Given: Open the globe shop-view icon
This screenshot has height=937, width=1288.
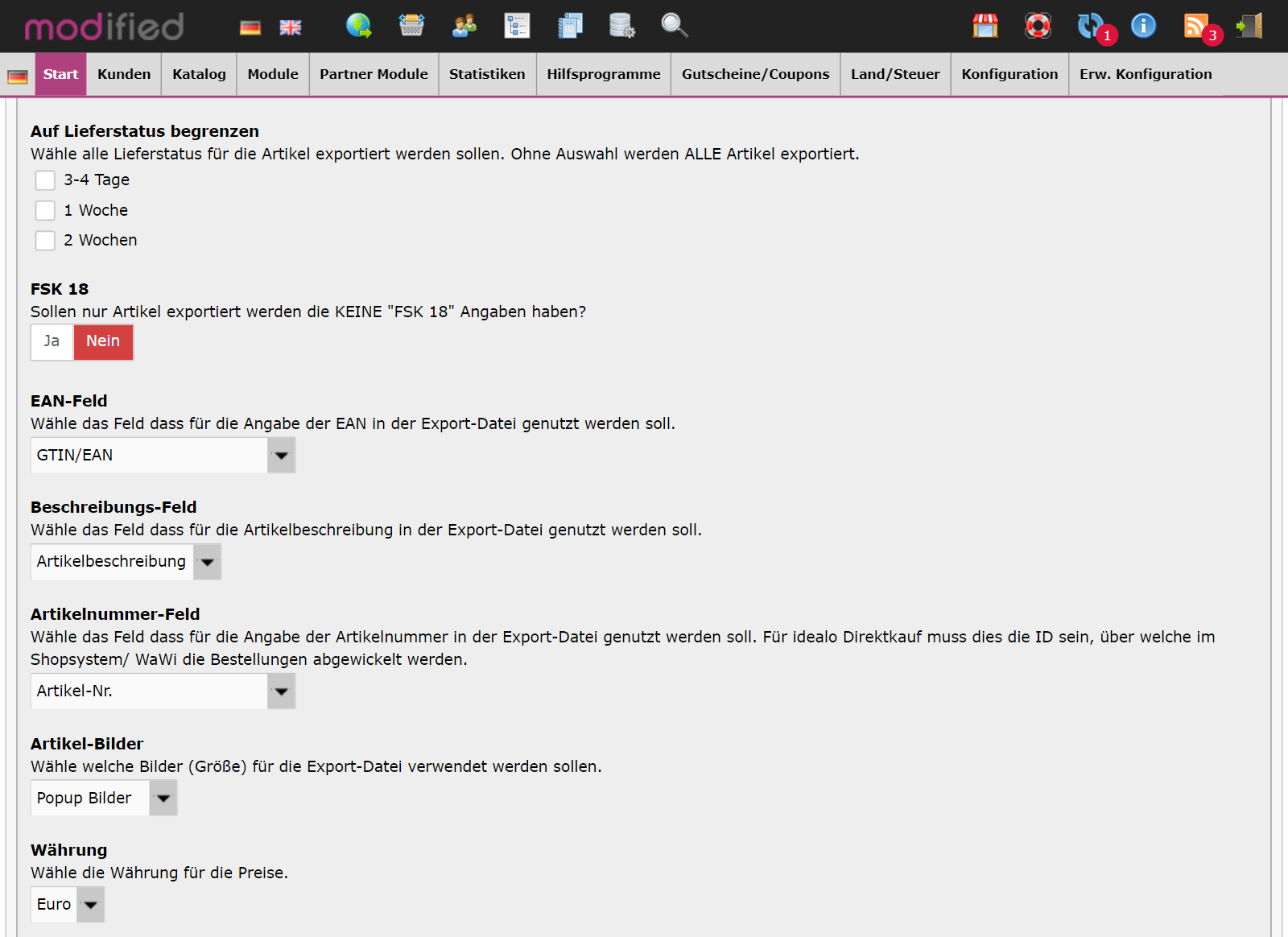Looking at the screenshot, I should [359, 26].
